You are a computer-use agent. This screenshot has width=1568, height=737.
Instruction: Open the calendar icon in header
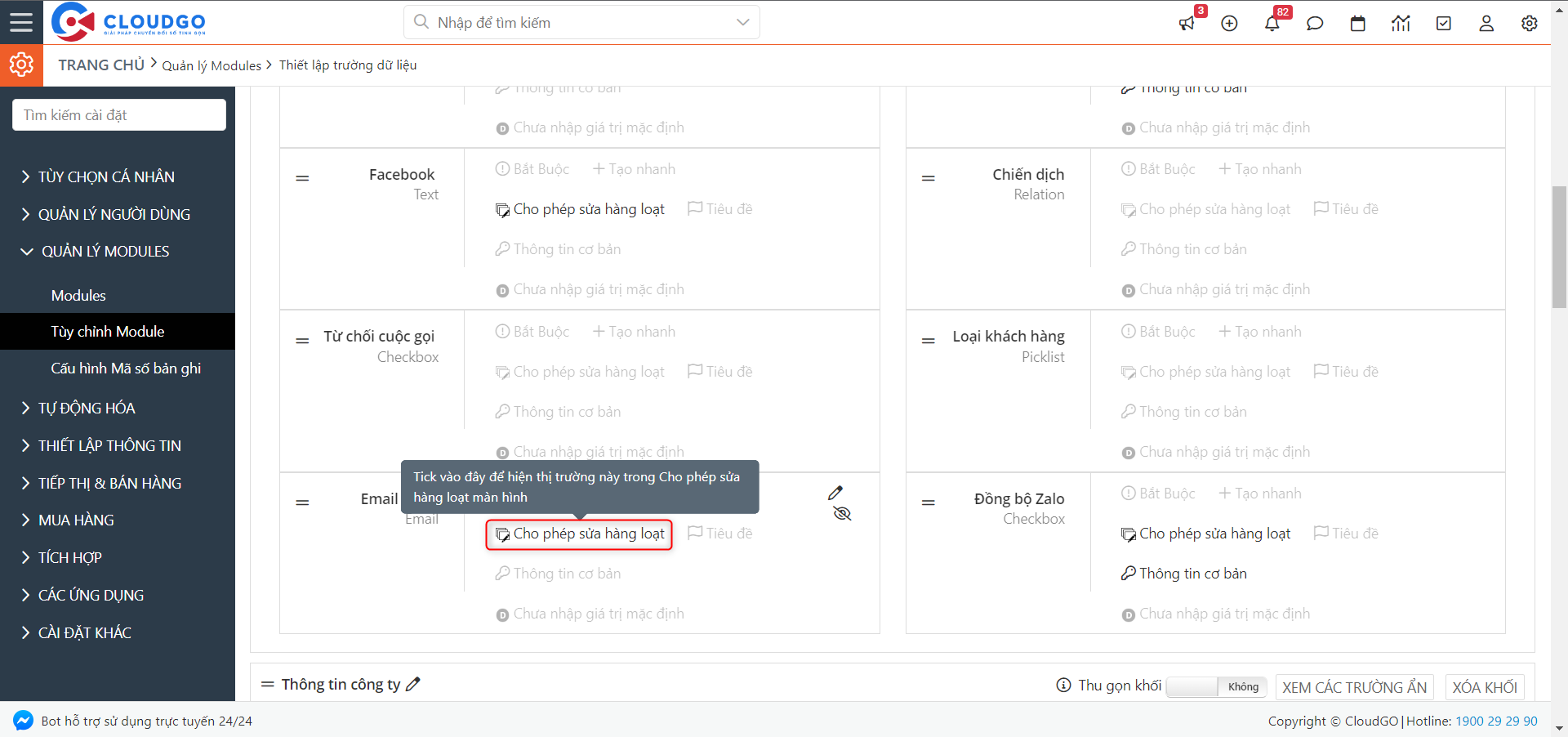(1358, 24)
